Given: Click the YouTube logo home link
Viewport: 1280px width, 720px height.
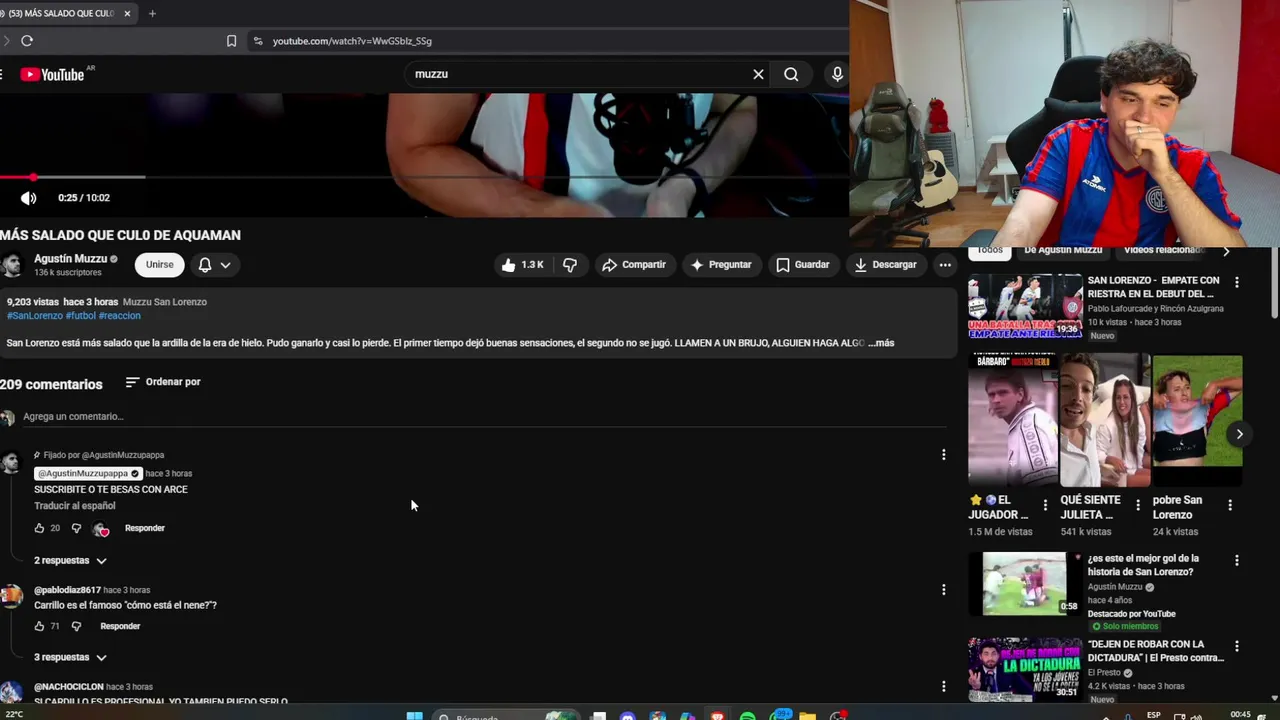Looking at the screenshot, I should coord(52,74).
